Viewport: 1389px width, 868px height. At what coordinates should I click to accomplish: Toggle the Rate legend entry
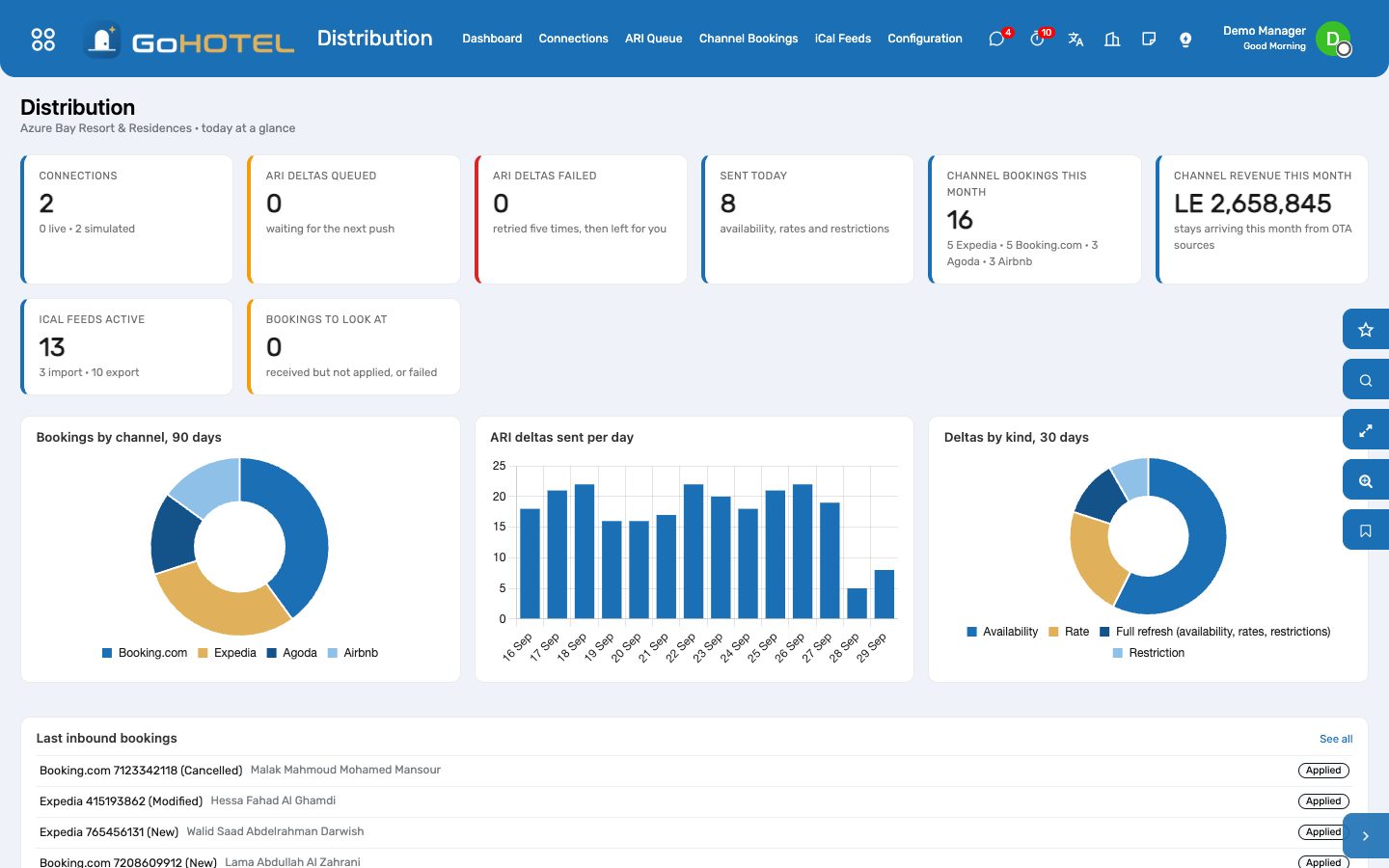[1069, 632]
